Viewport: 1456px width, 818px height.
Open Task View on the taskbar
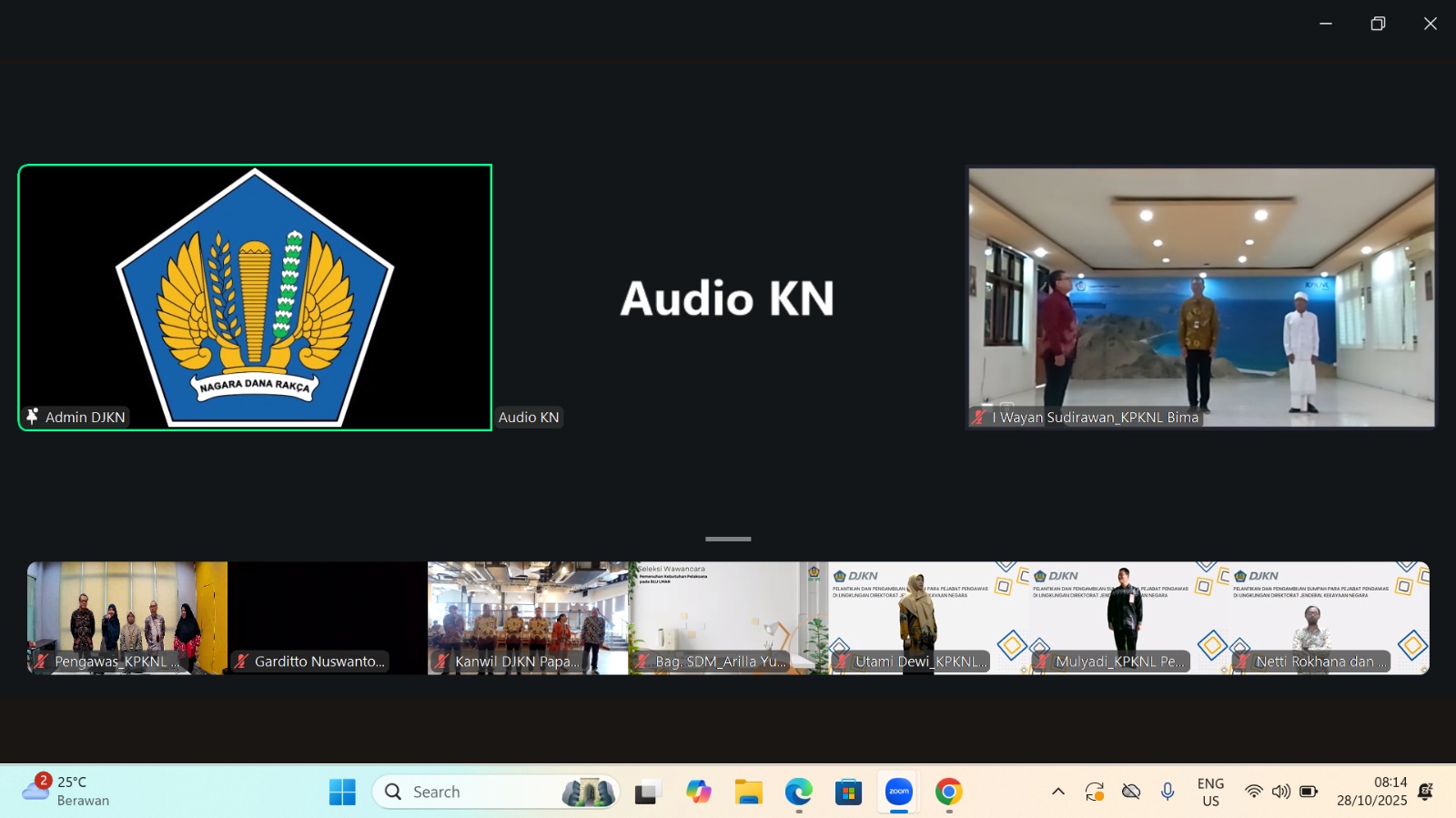[646, 792]
